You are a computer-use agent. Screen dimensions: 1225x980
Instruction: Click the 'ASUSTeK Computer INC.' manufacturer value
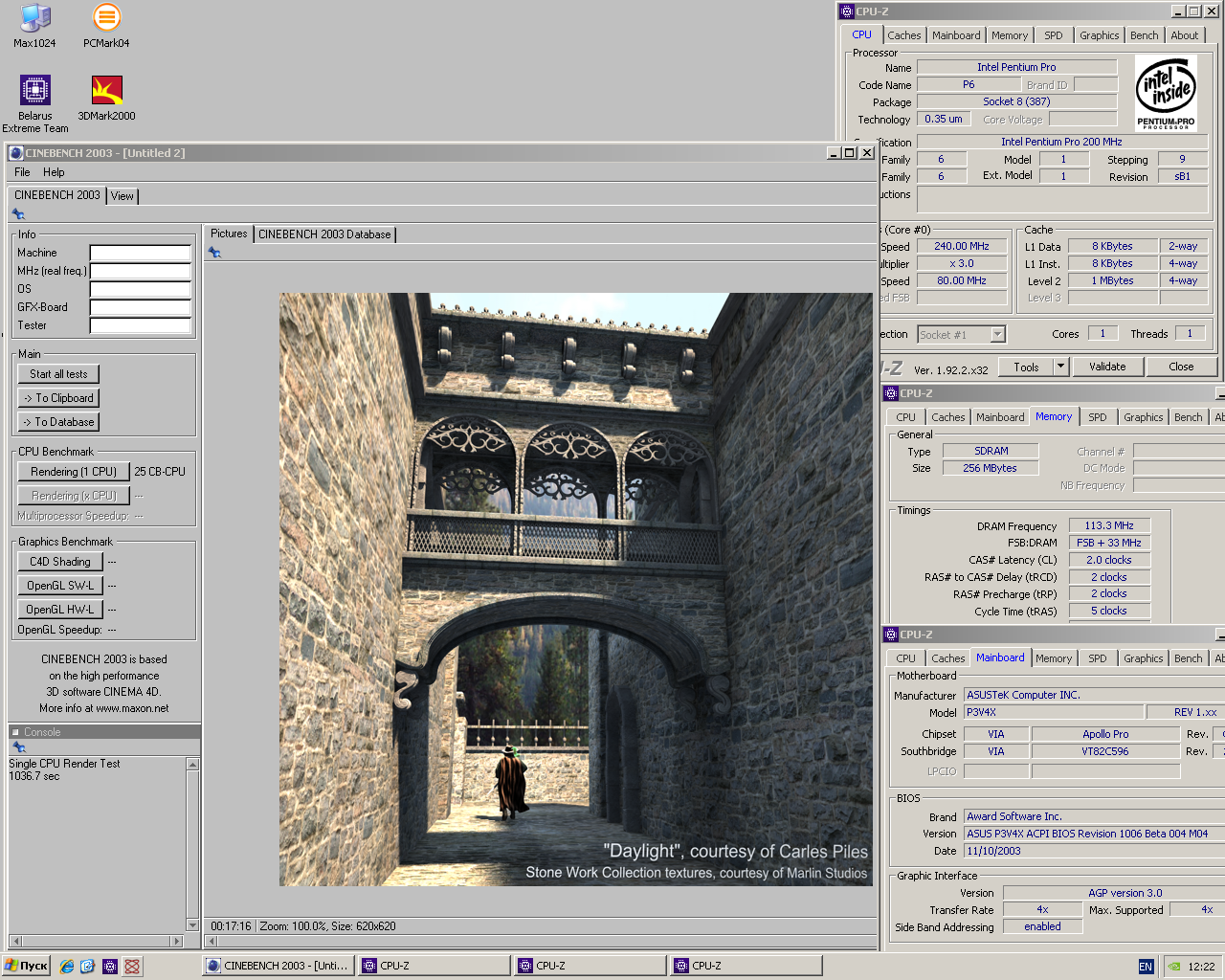coord(1023,695)
